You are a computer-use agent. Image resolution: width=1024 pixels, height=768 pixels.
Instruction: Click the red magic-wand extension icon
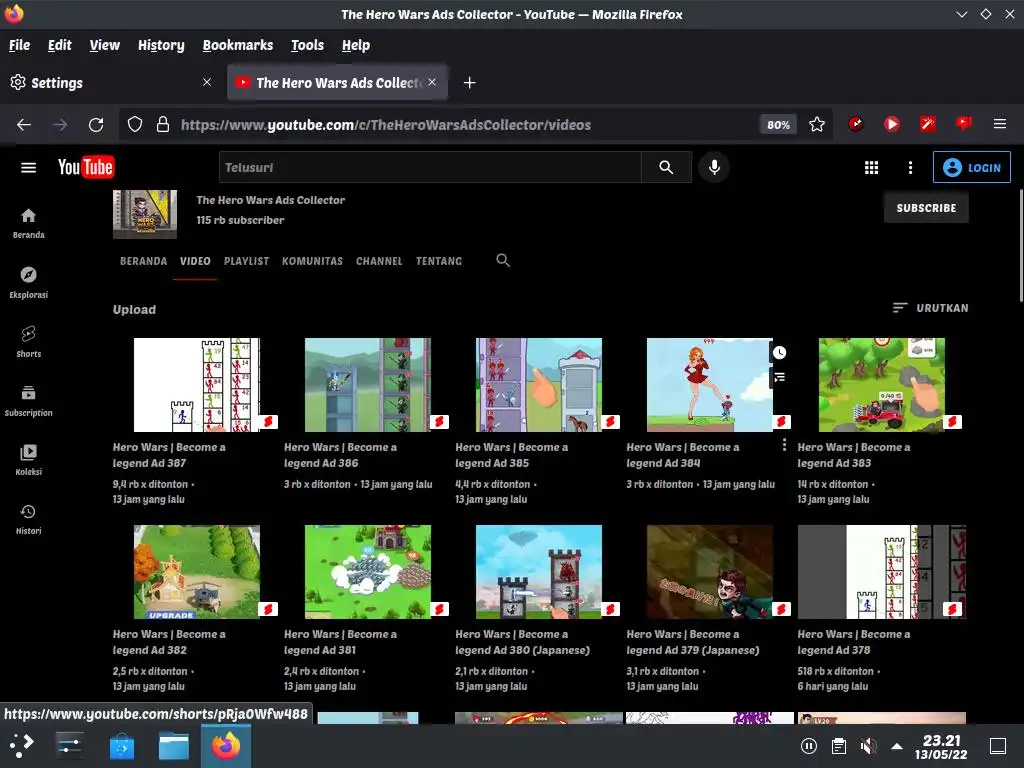pyautogui.click(x=927, y=124)
